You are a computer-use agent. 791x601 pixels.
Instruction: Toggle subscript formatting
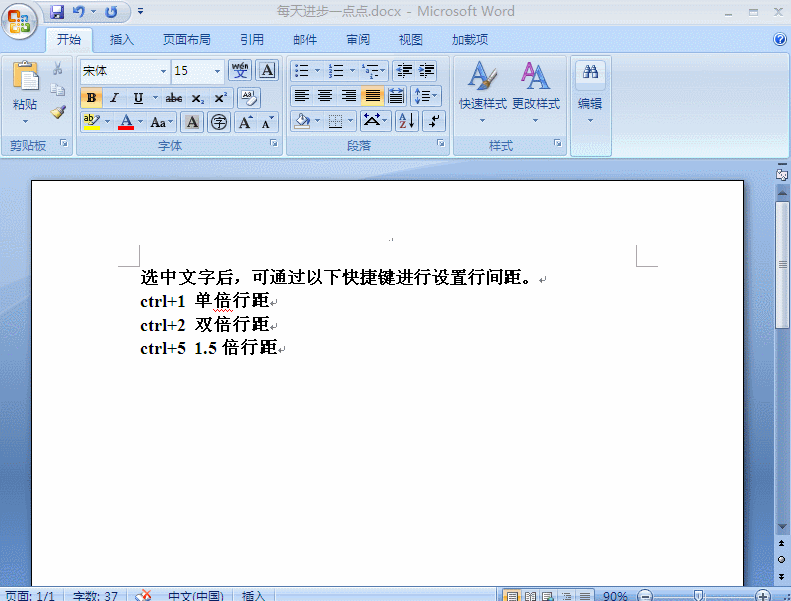197,97
